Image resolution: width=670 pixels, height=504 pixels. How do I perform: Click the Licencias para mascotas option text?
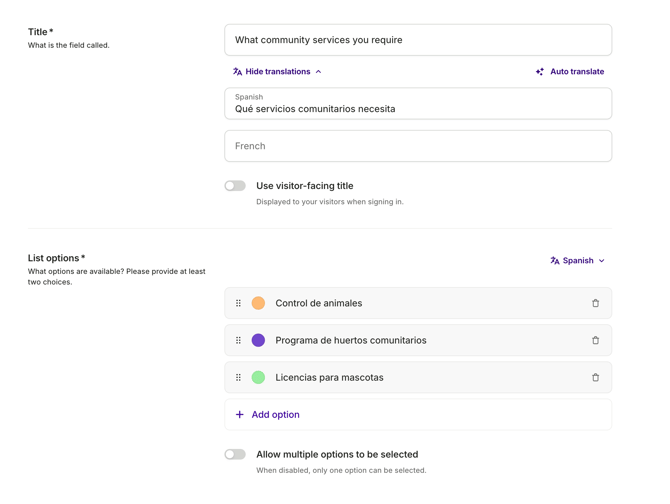pos(329,378)
